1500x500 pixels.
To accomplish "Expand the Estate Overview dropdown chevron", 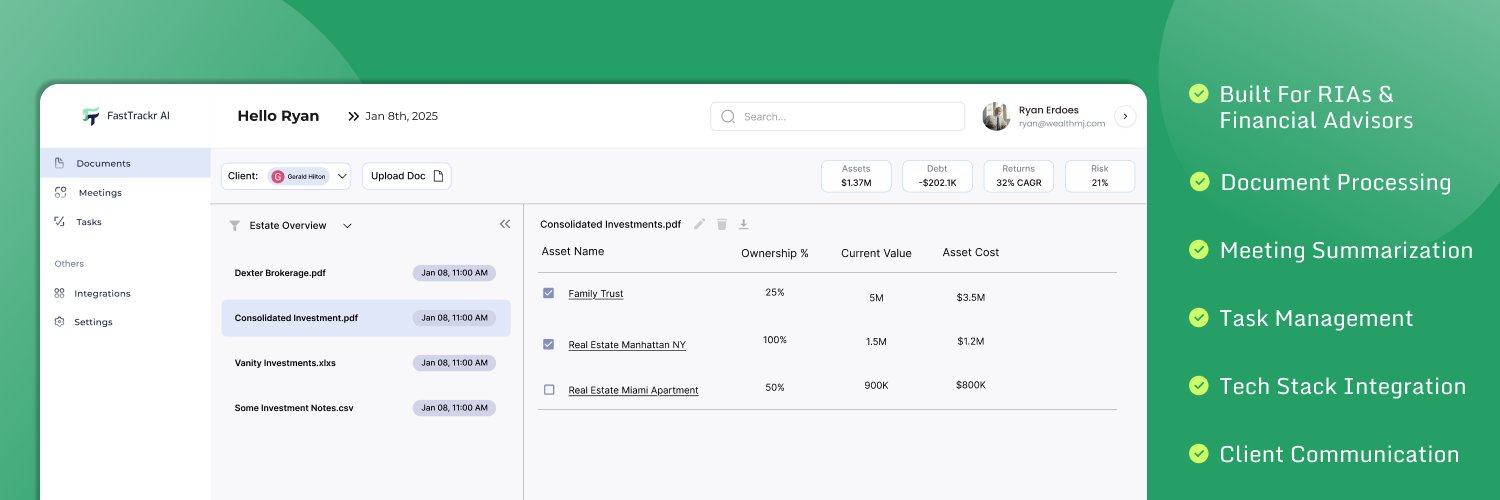I will click(347, 226).
